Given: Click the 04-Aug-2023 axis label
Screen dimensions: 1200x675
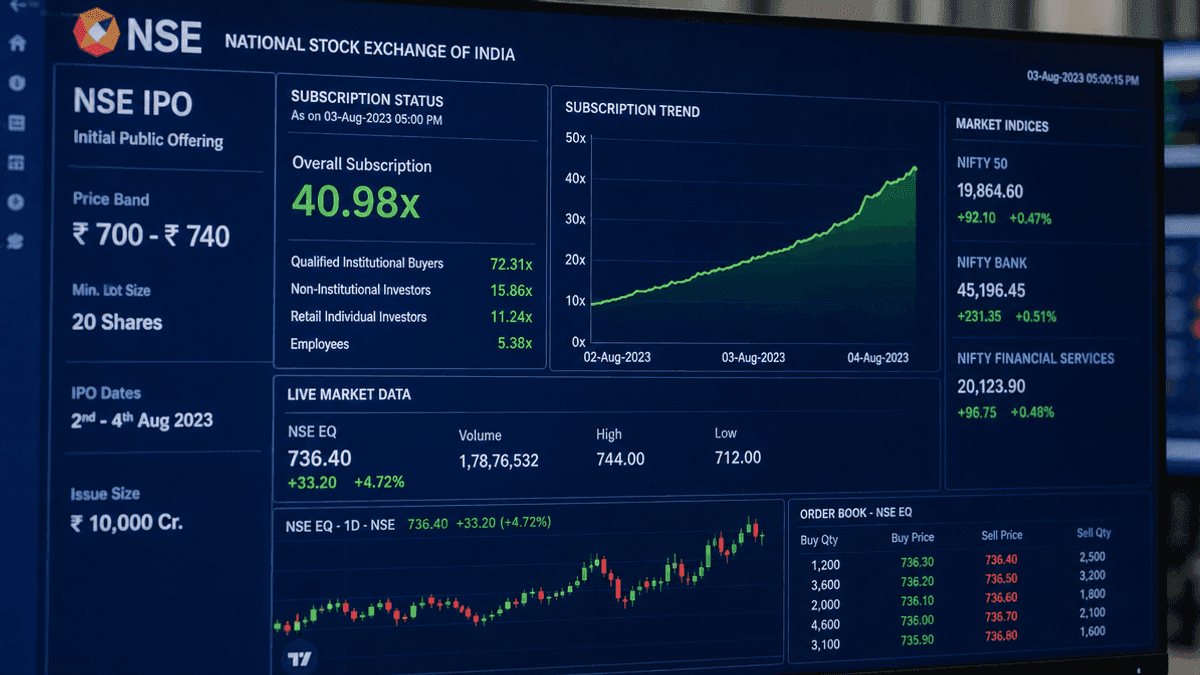Looking at the screenshot, I should (x=877, y=357).
